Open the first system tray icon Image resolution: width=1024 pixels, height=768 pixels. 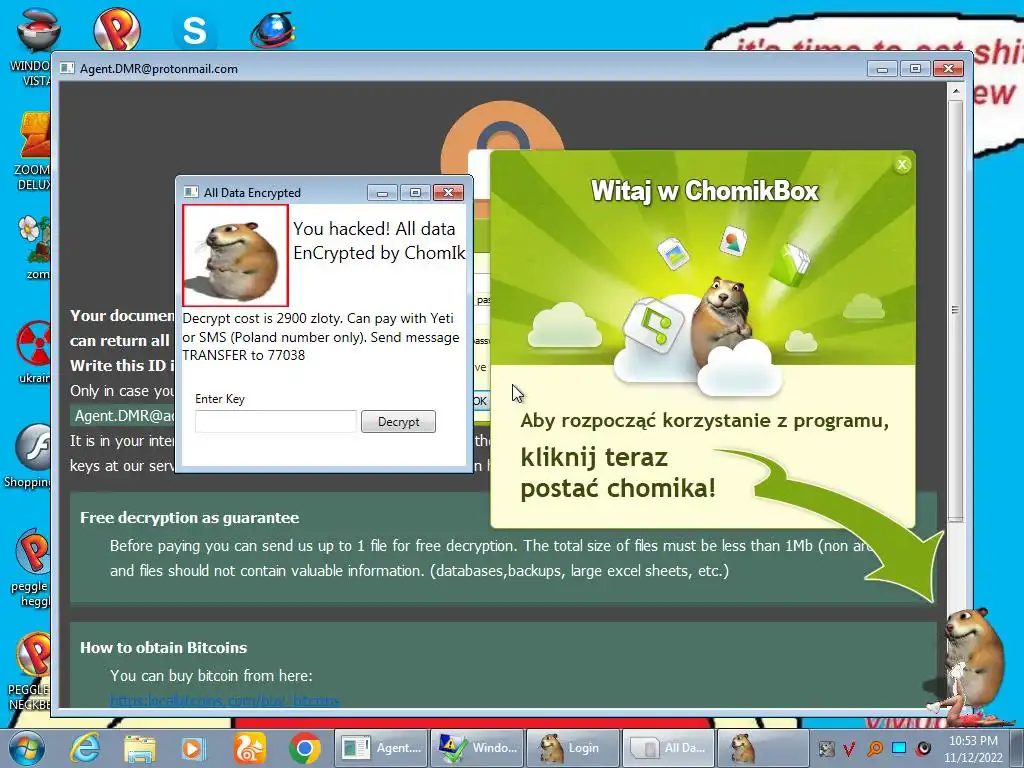[826, 748]
